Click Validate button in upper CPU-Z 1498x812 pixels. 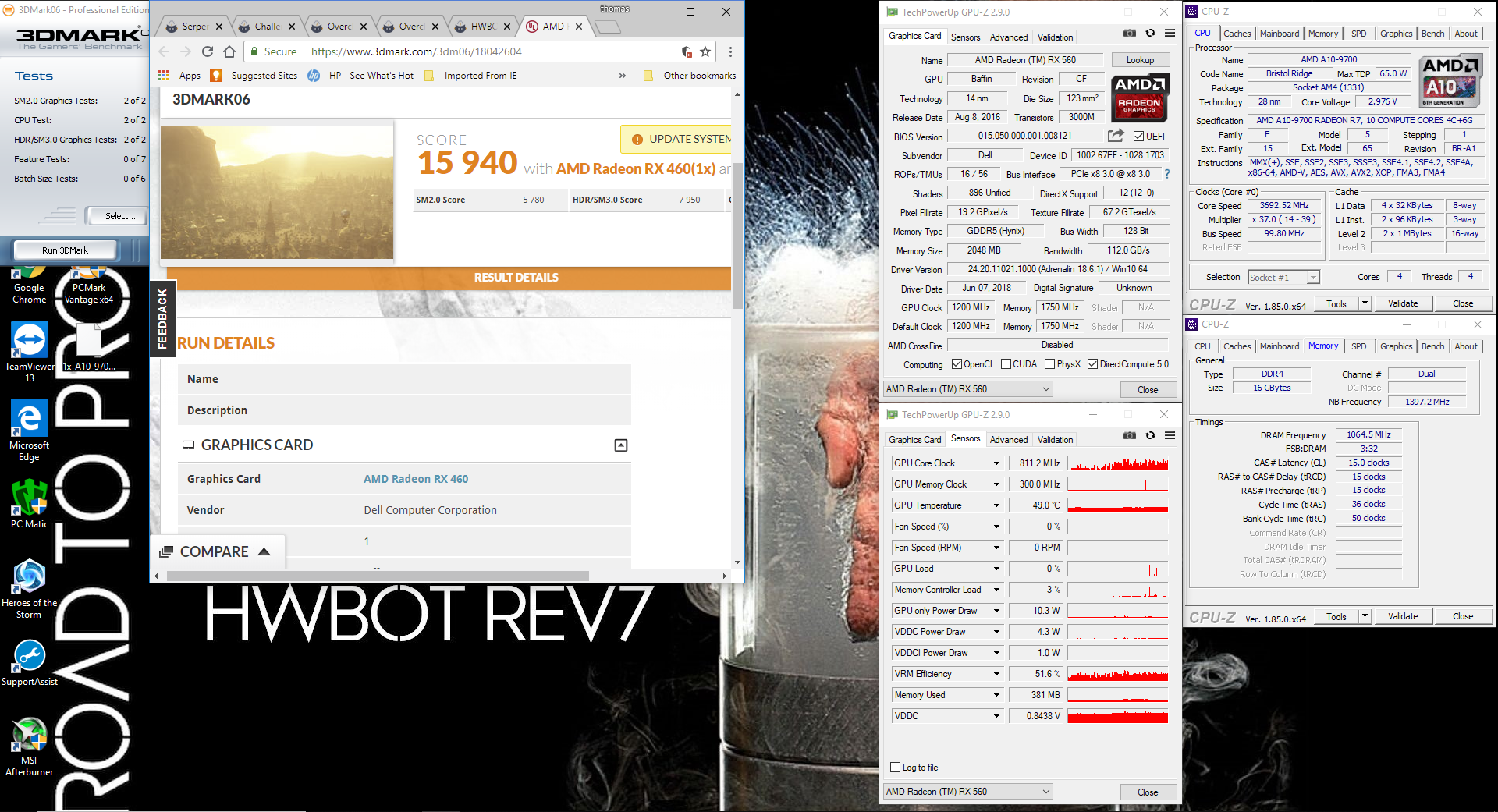tap(1403, 303)
